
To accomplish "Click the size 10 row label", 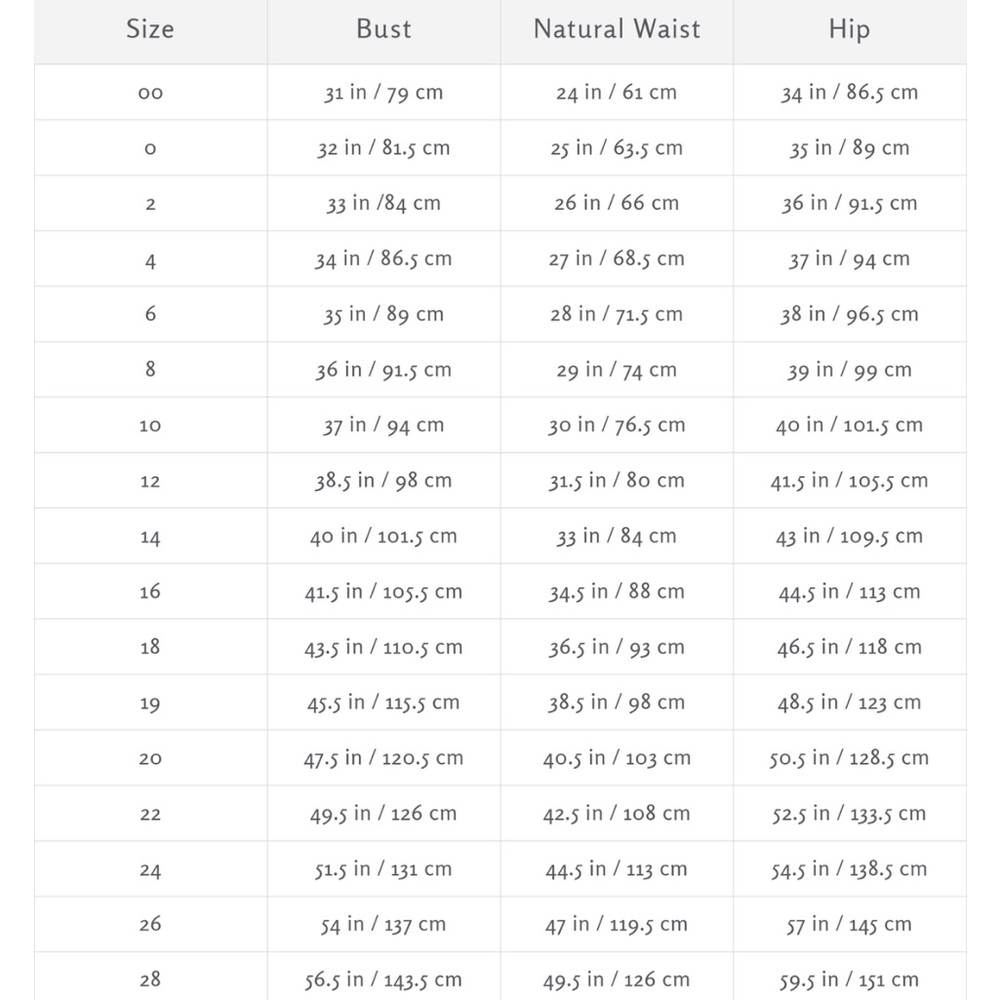I will (x=150, y=425).
